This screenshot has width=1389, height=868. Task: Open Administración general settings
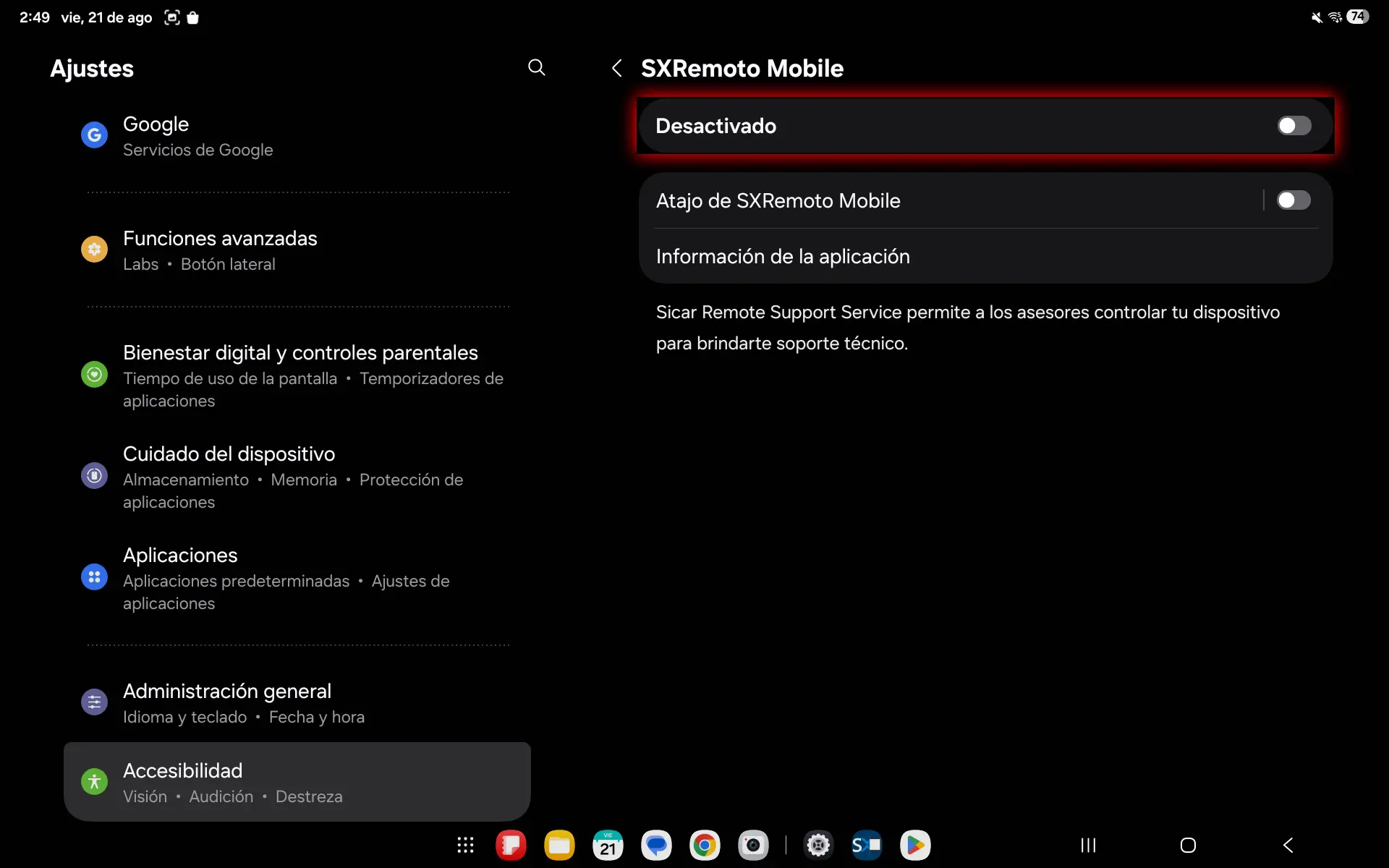297,702
